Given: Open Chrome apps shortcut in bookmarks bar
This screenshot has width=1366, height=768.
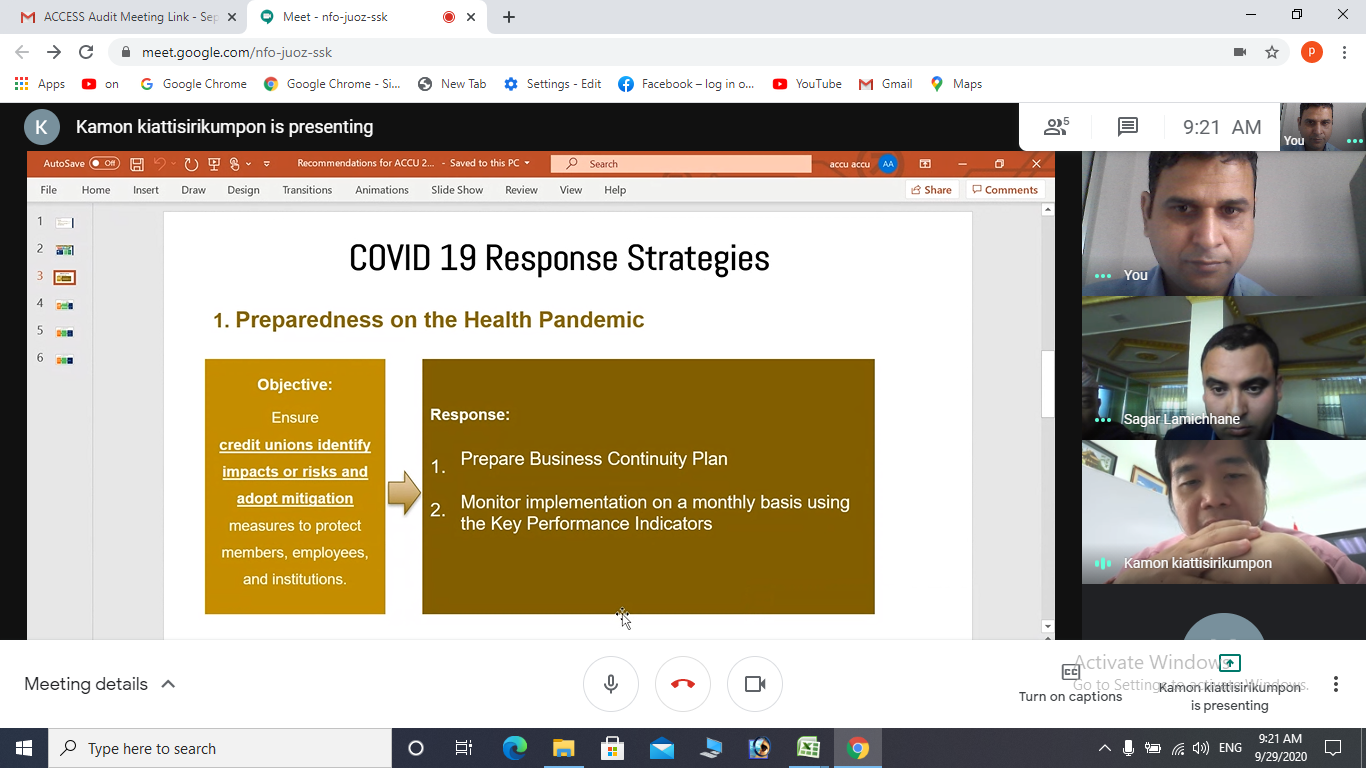Looking at the screenshot, I should [x=40, y=84].
